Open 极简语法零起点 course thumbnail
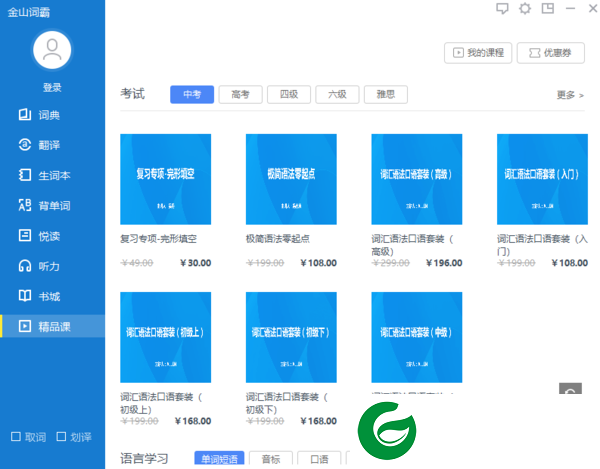This screenshot has width=600, height=469. click(x=291, y=179)
